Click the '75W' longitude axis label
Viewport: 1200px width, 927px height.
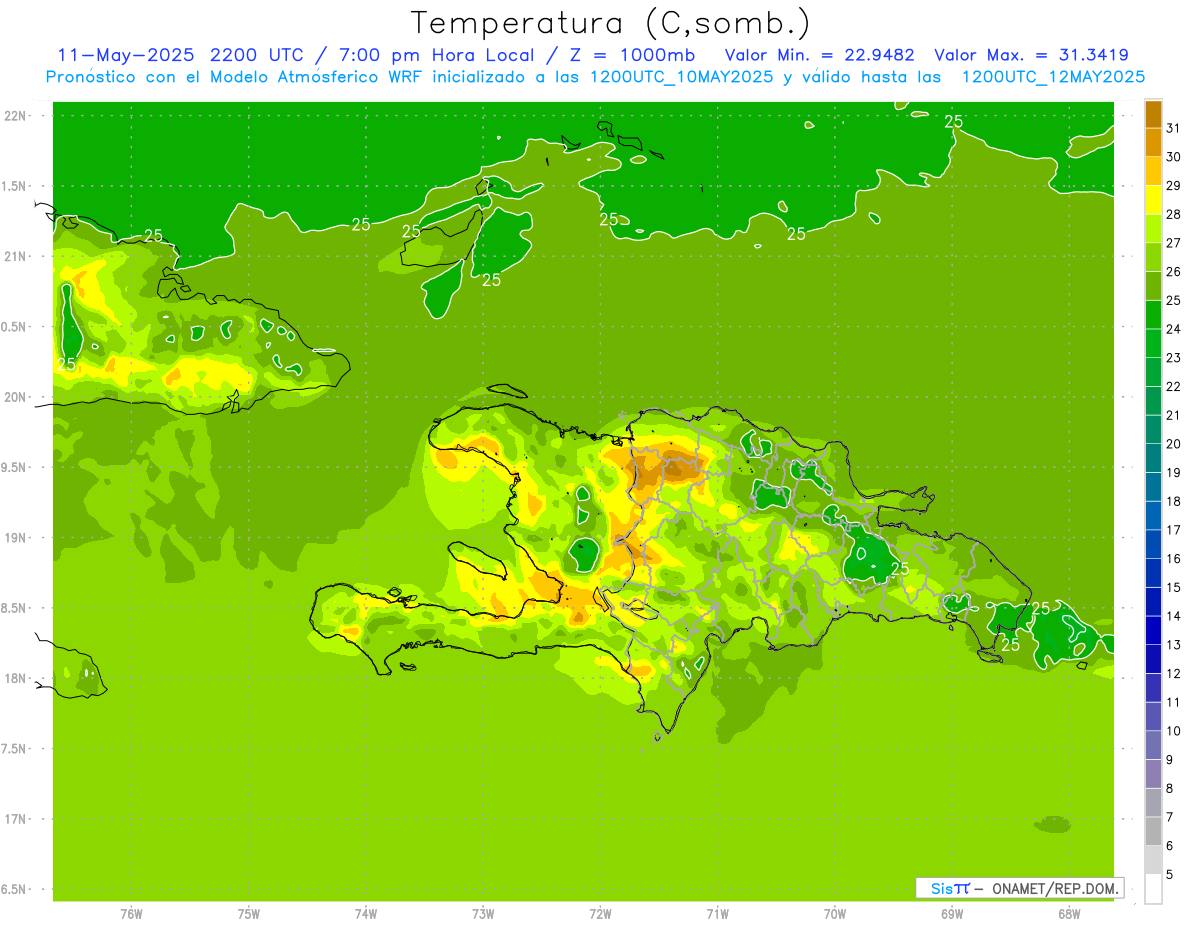click(249, 913)
